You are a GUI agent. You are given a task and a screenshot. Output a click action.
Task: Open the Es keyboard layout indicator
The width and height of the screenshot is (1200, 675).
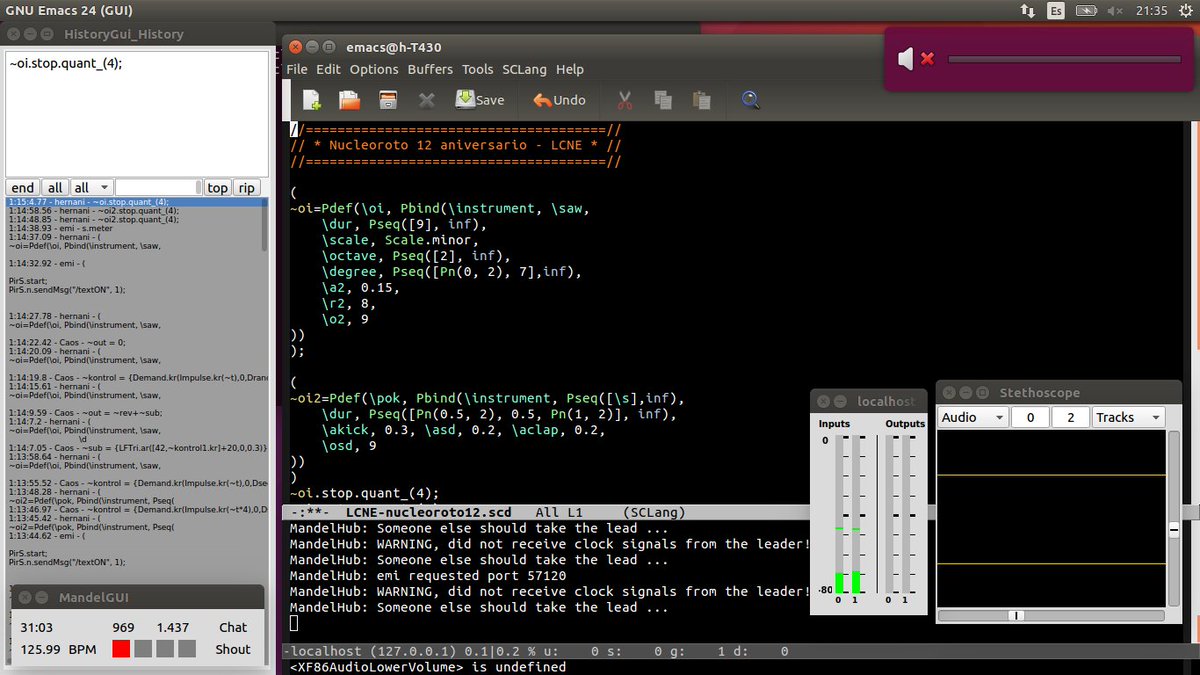tap(1056, 10)
